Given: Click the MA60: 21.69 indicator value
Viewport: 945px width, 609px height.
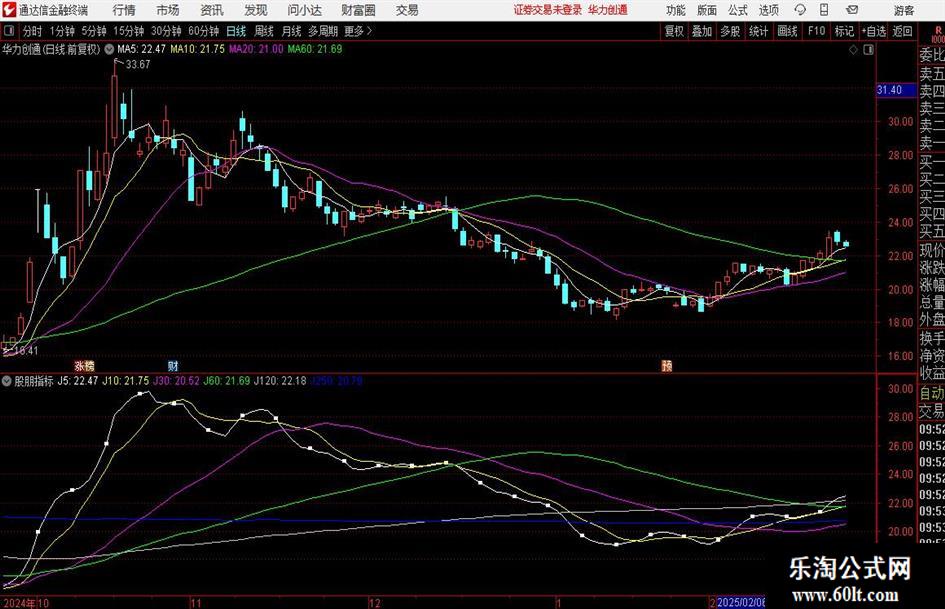Looking at the screenshot, I should (x=315, y=49).
